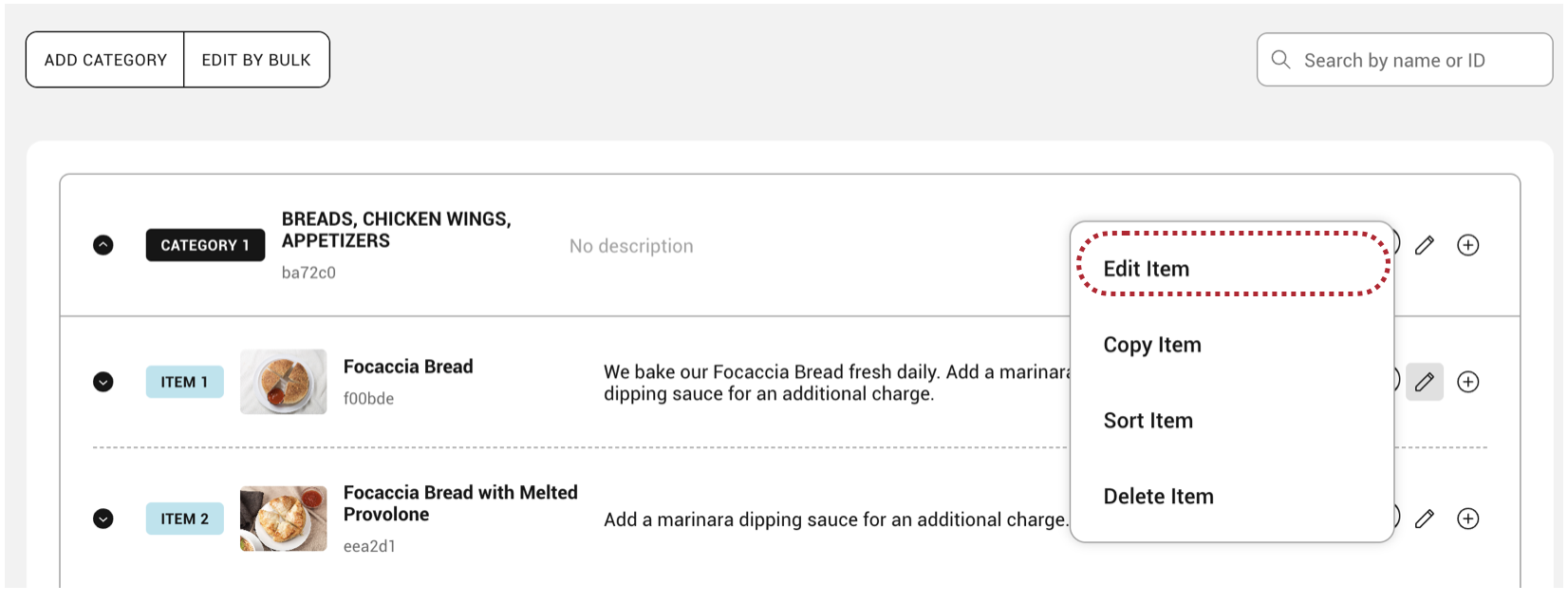Click the magnifying glass search icon
The height and width of the screenshot is (604, 1568).
pyautogui.click(x=1280, y=60)
